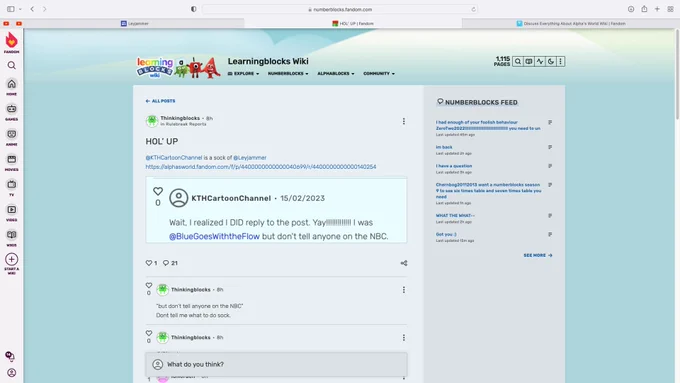Go forward with Safari forward arrow
This screenshot has height=383, width=680.
pos(44,9)
